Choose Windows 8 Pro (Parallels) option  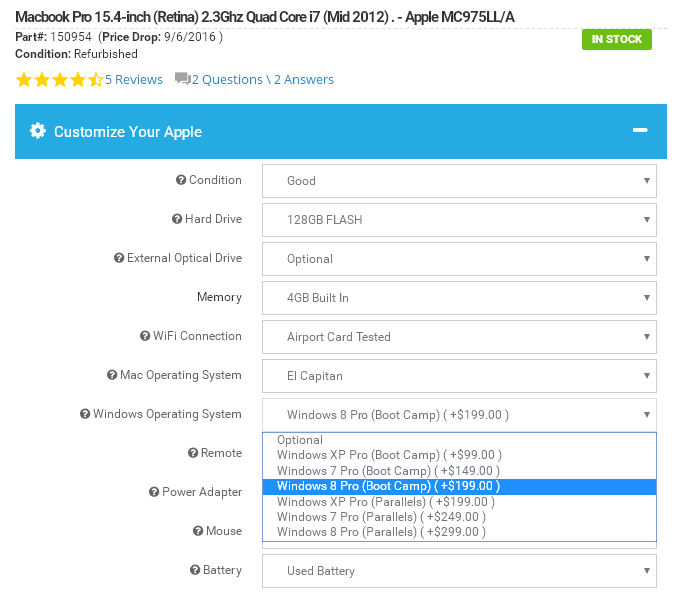coord(459,532)
